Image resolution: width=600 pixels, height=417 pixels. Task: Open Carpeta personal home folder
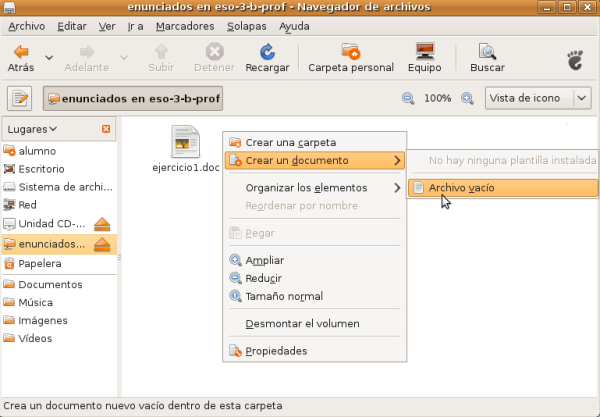(350, 51)
